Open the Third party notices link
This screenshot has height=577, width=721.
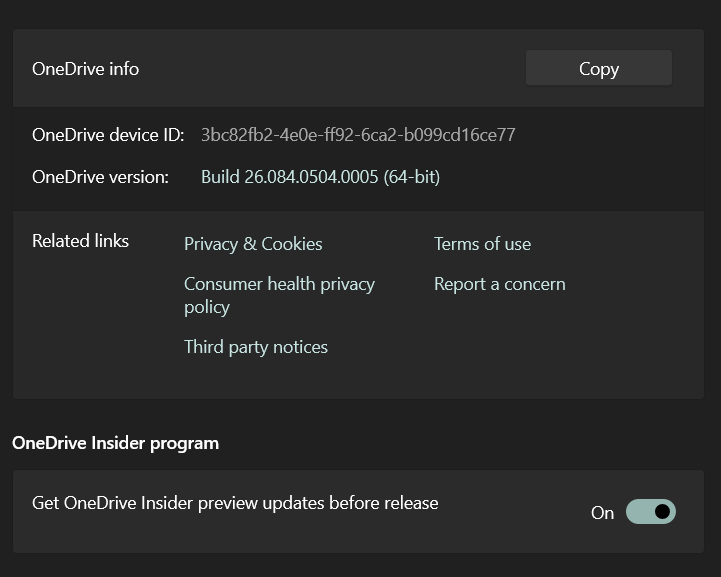tap(256, 347)
